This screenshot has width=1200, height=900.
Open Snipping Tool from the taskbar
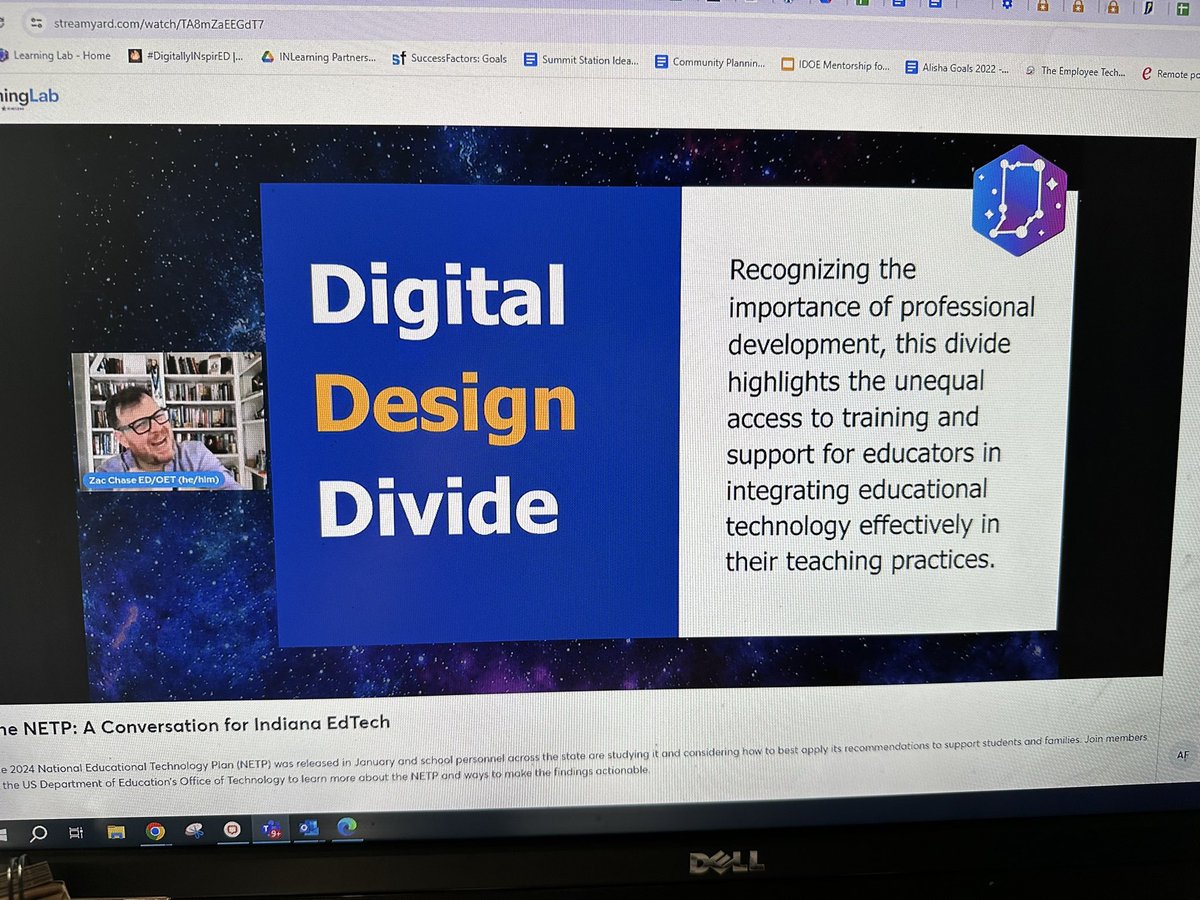(194, 829)
